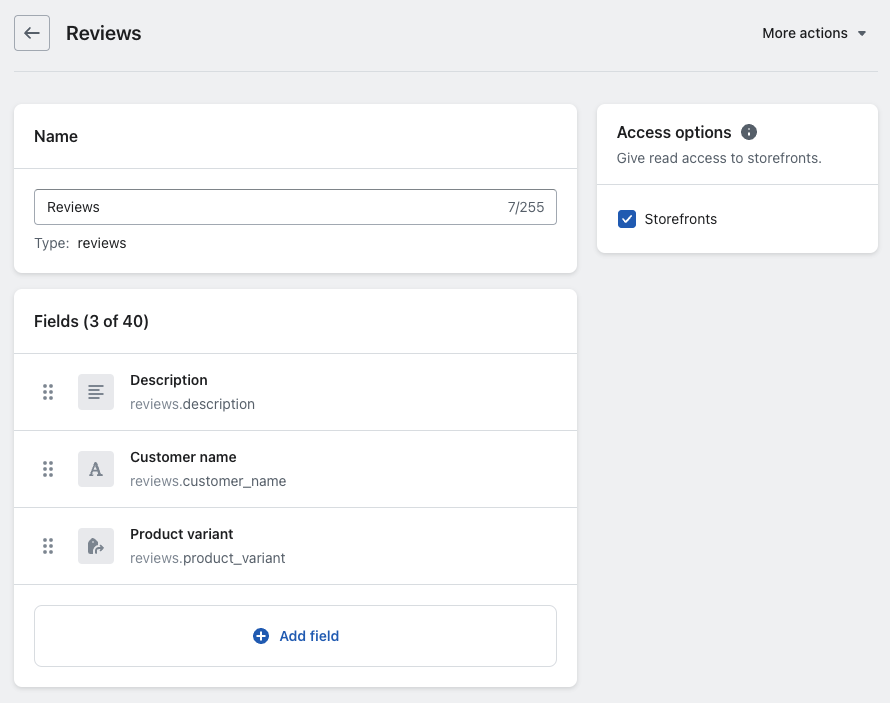Uncheck the Storefronts checkbox

(627, 219)
